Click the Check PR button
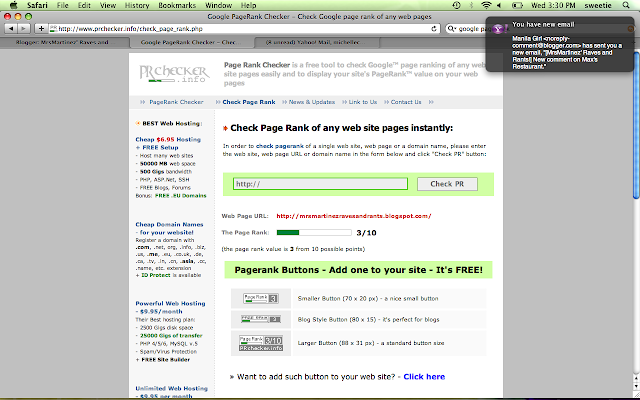640x400 pixels. pos(447,184)
